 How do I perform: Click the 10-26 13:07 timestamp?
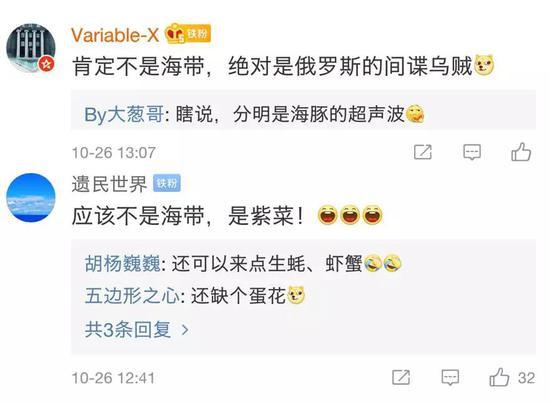[114, 153]
